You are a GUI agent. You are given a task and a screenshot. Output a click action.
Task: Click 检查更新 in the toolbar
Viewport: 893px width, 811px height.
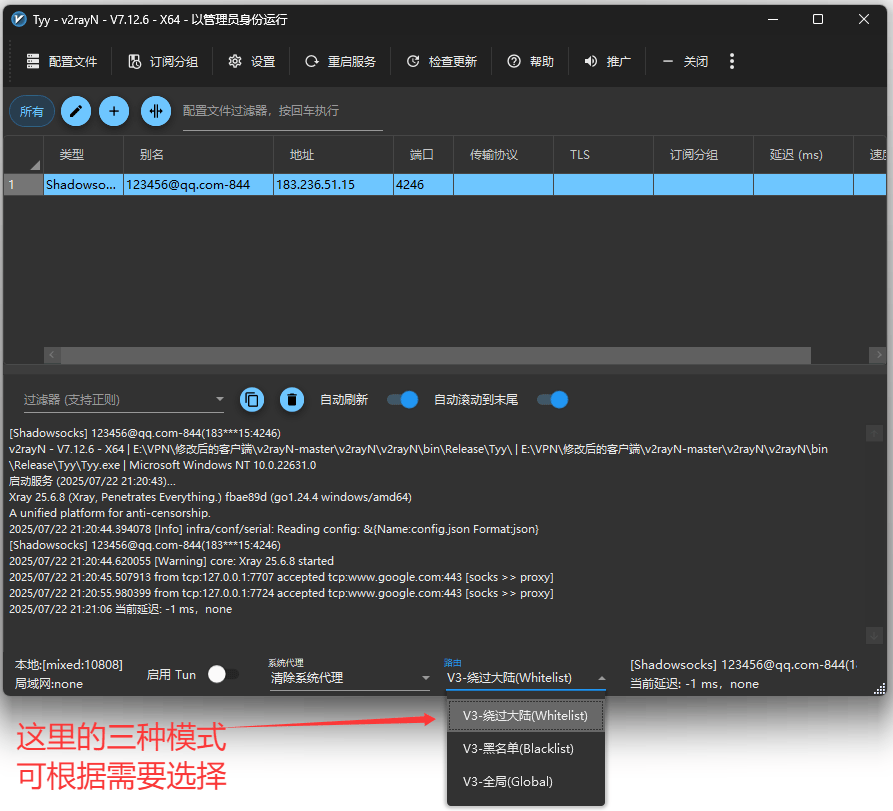pos(441,62)
